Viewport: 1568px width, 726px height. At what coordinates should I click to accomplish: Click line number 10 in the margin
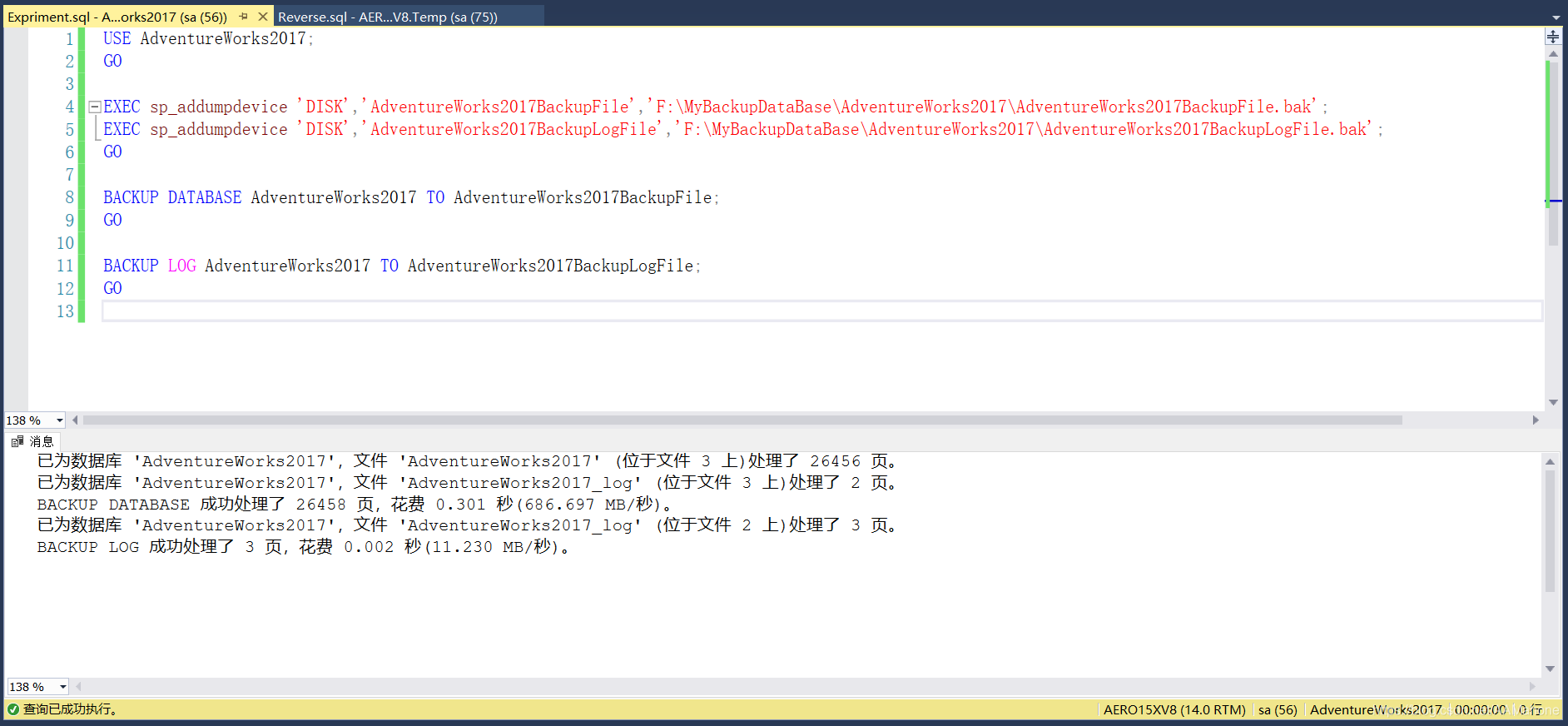(x=65, y=243)
